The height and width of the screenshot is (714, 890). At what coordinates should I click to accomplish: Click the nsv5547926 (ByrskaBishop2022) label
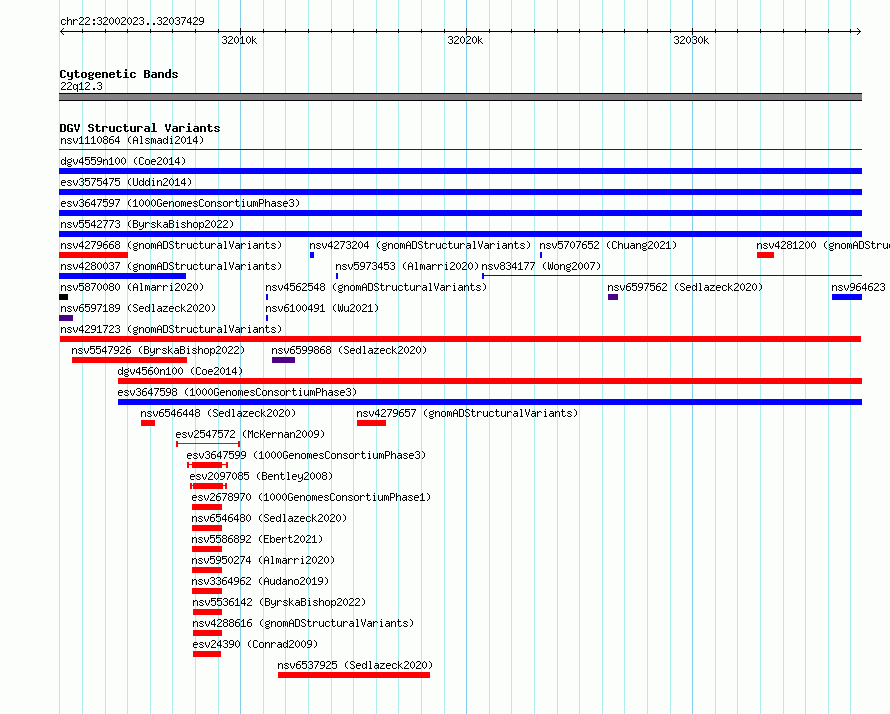pos(158,350)
